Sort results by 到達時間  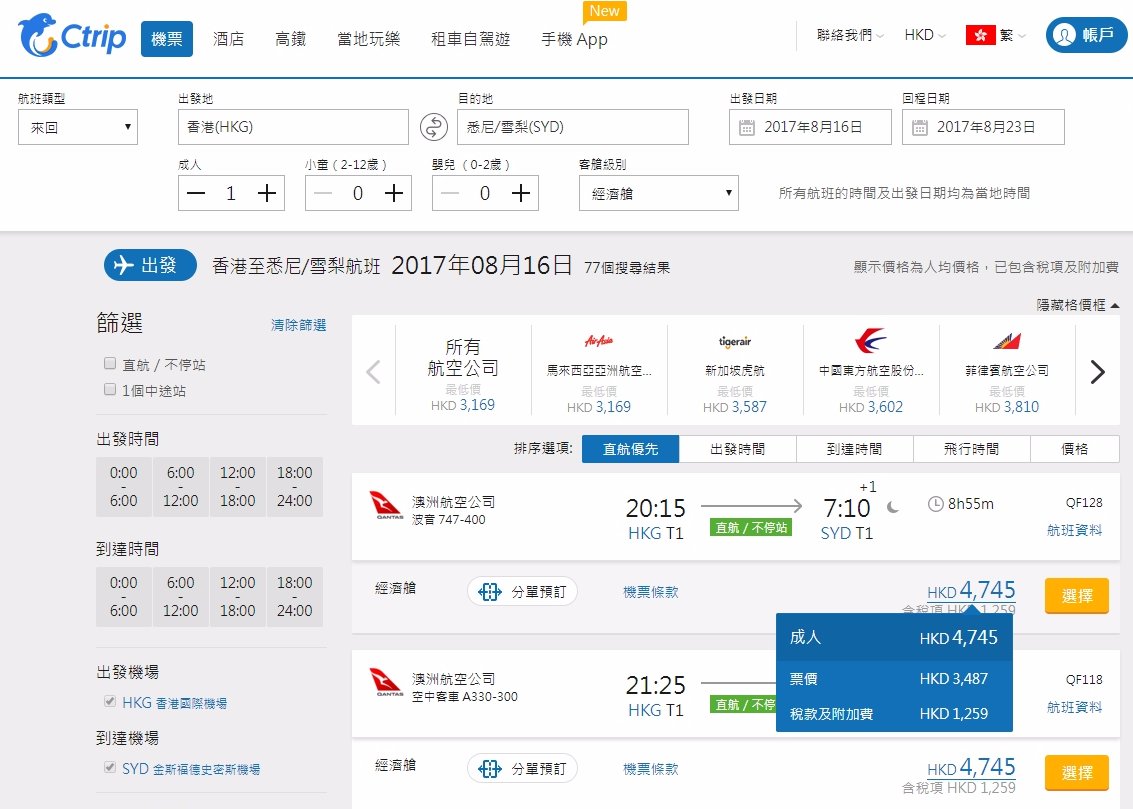[x=855, y=449]
